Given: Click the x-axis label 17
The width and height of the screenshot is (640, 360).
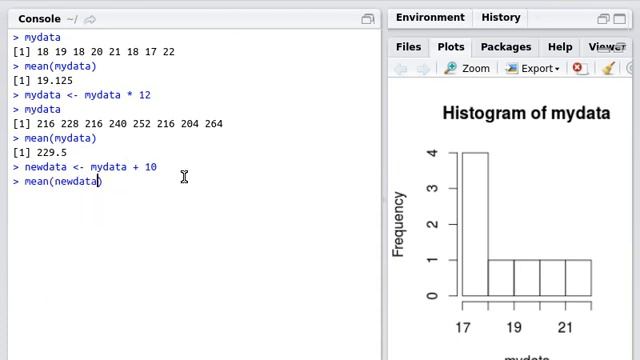Looking at the screenshot, I should tap(463, 327).
